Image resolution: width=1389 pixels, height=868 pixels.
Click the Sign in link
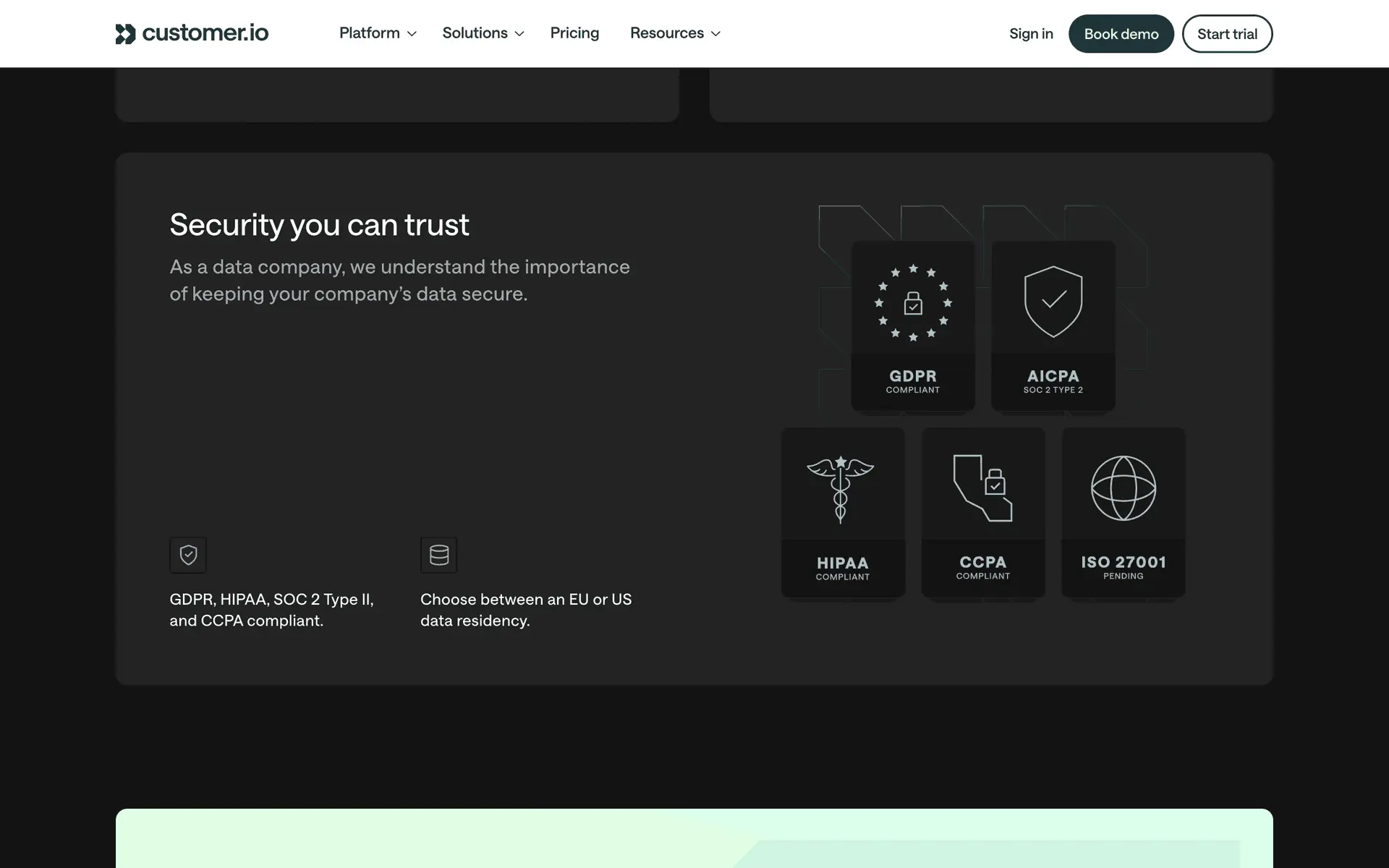(x=1031, y=34)
